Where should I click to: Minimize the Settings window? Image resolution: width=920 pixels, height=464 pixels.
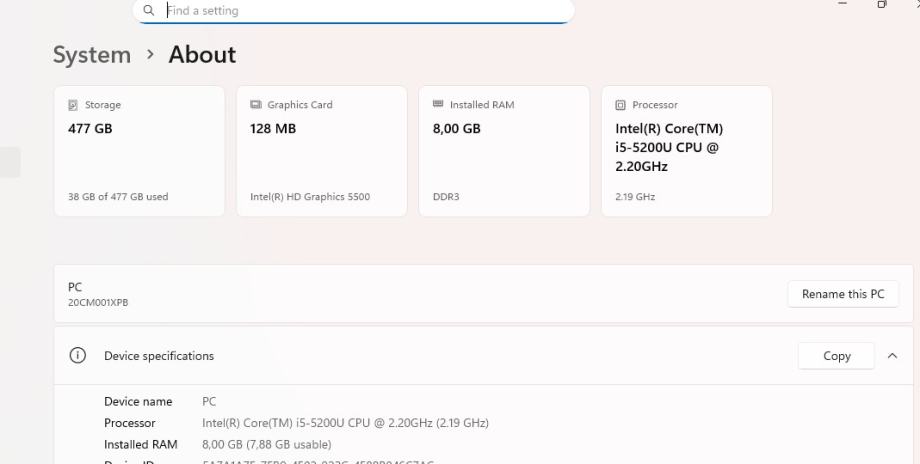tap(843, 5)
